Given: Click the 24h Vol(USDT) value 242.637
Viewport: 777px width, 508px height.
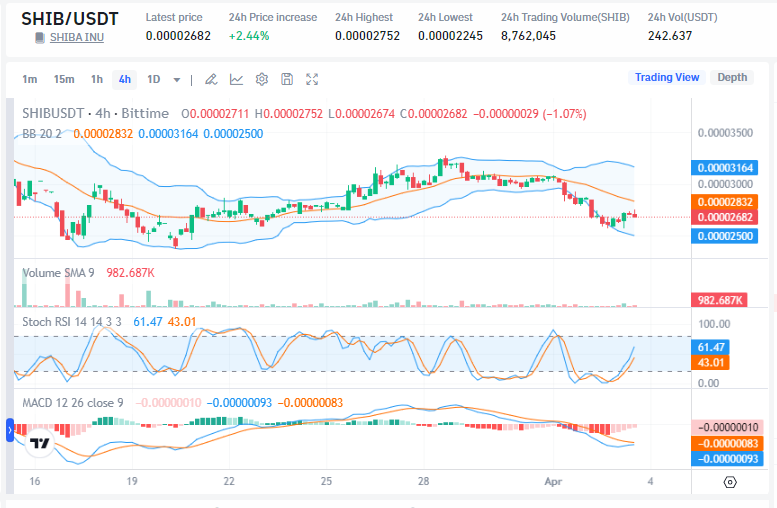Looking at the screenshot, I should pos(669,36).
